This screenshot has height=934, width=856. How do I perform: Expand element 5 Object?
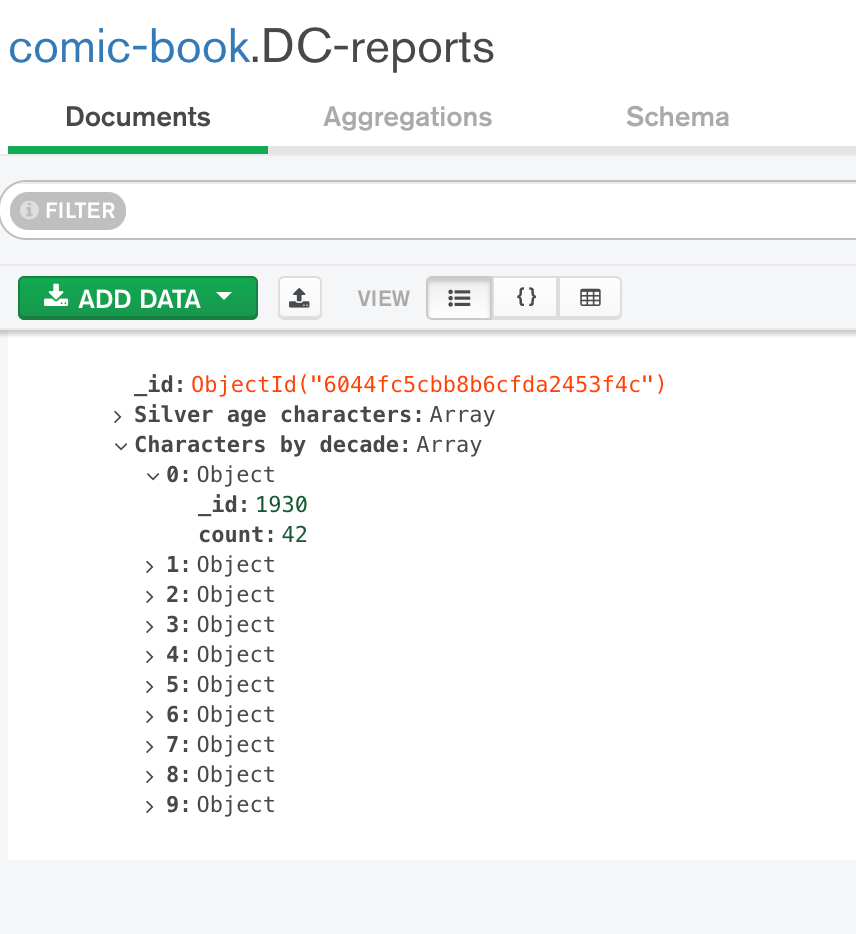tap(150, 686)
